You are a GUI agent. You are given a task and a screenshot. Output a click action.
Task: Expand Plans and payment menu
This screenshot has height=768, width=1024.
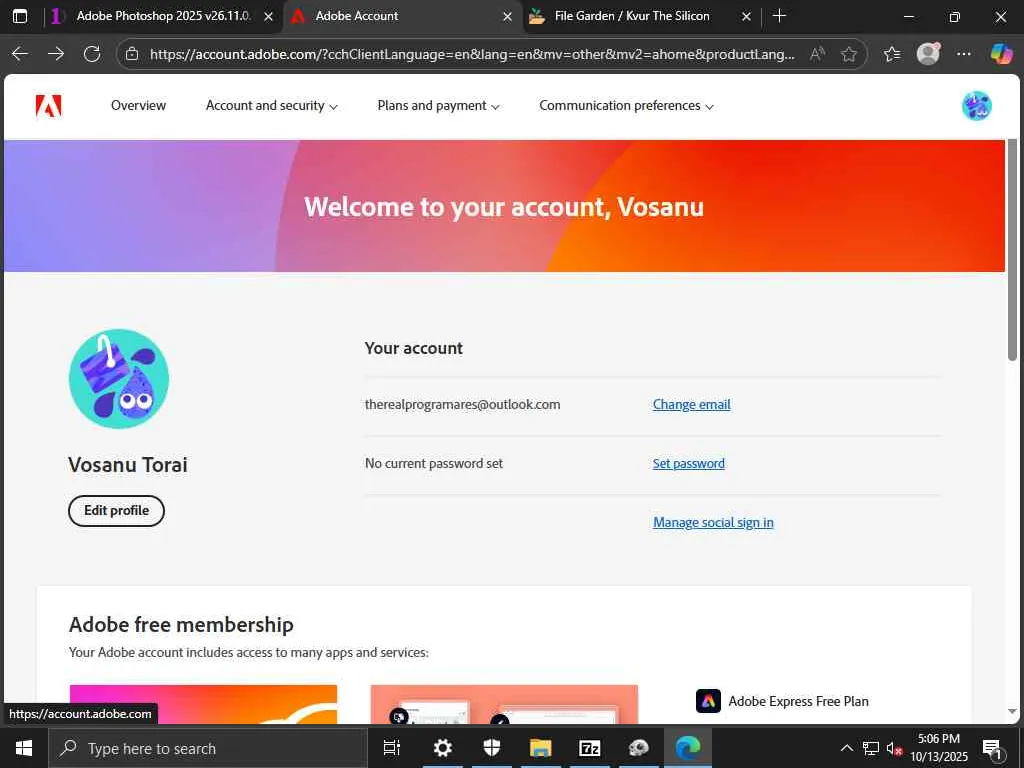pyautogui.click(x=438, y=106)
